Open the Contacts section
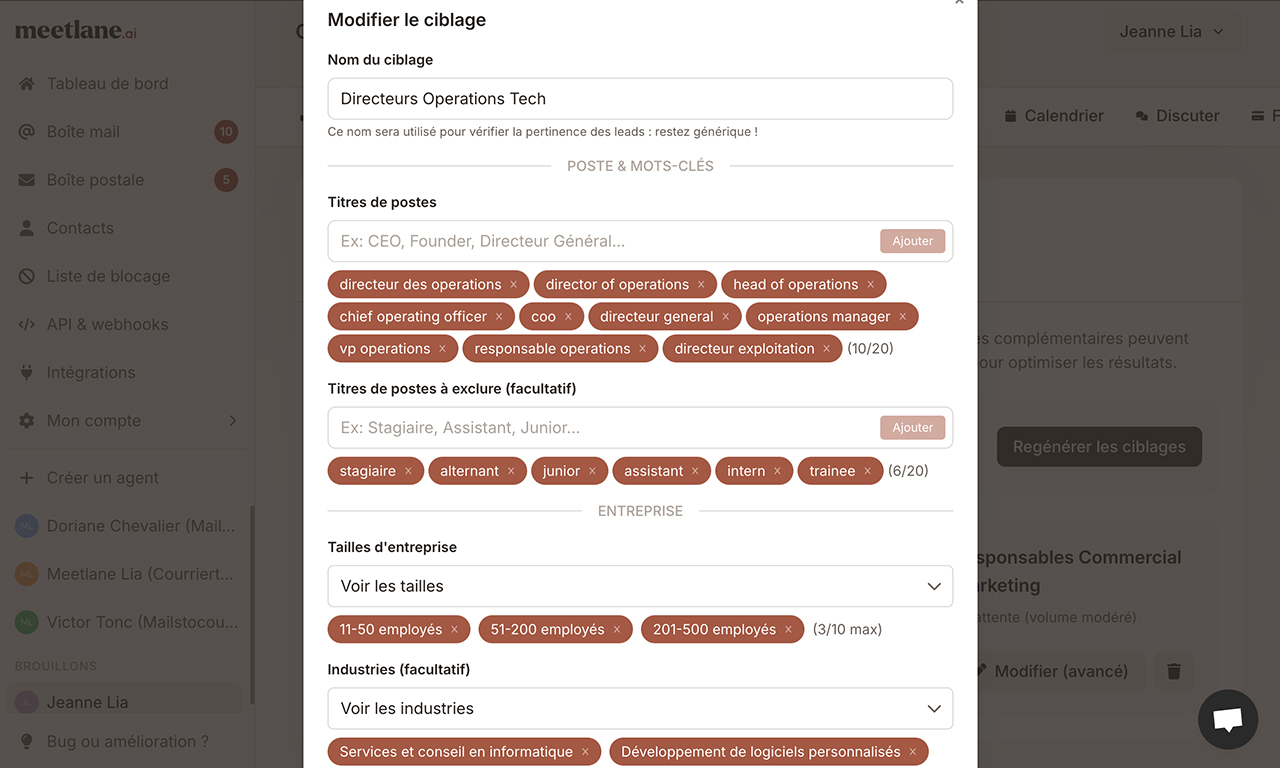This screenshot has height=768, width=1280. pyautogui.click(x=81, y=227)
